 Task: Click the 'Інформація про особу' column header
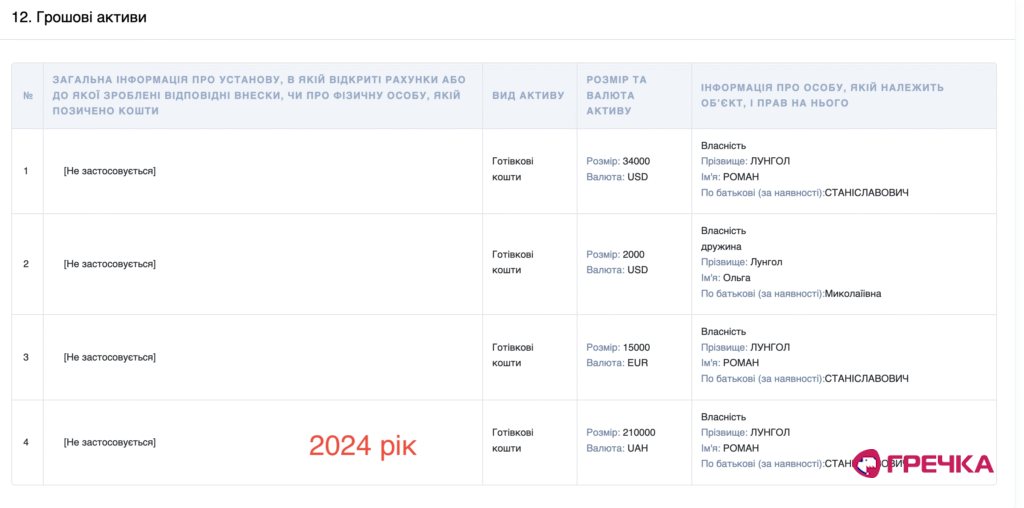pos(822,95)
